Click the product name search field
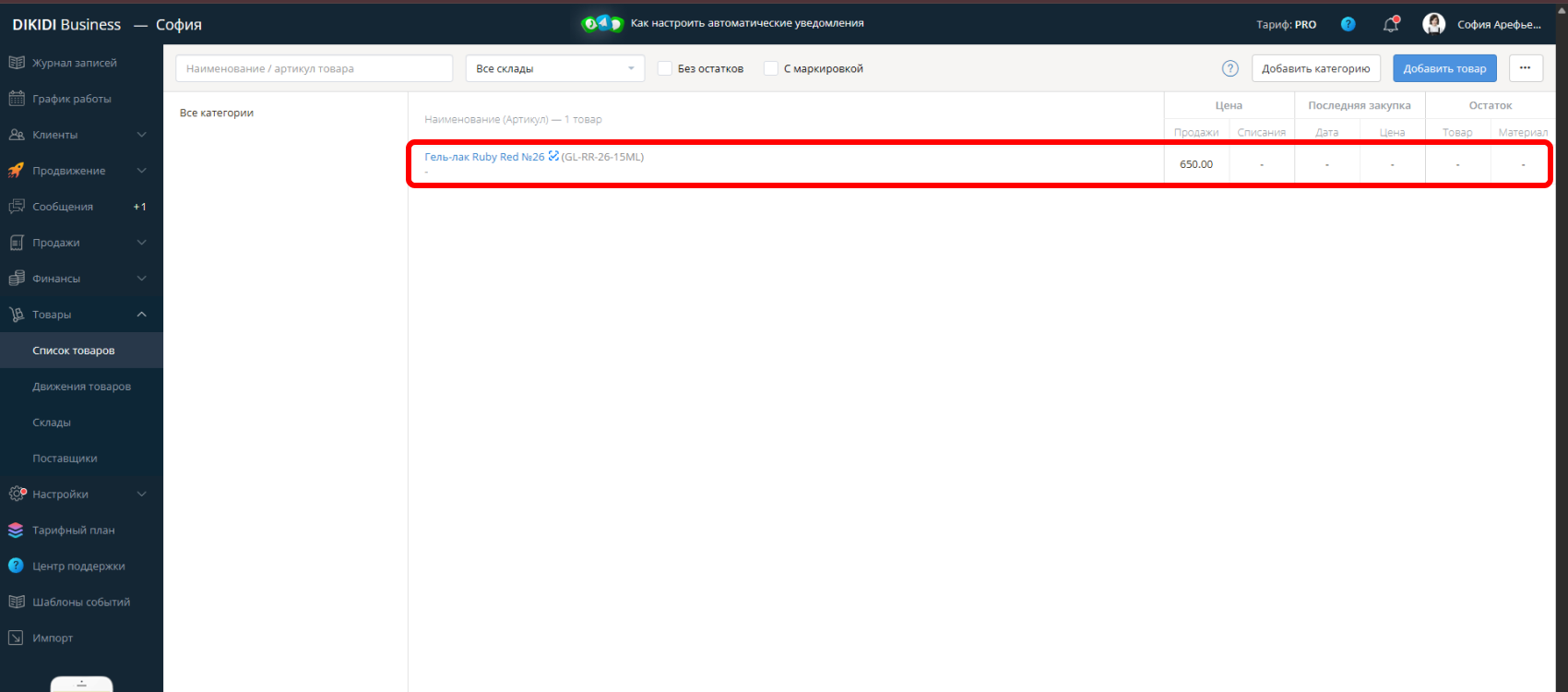This screenshot has width=1568, height=692. 314,68
